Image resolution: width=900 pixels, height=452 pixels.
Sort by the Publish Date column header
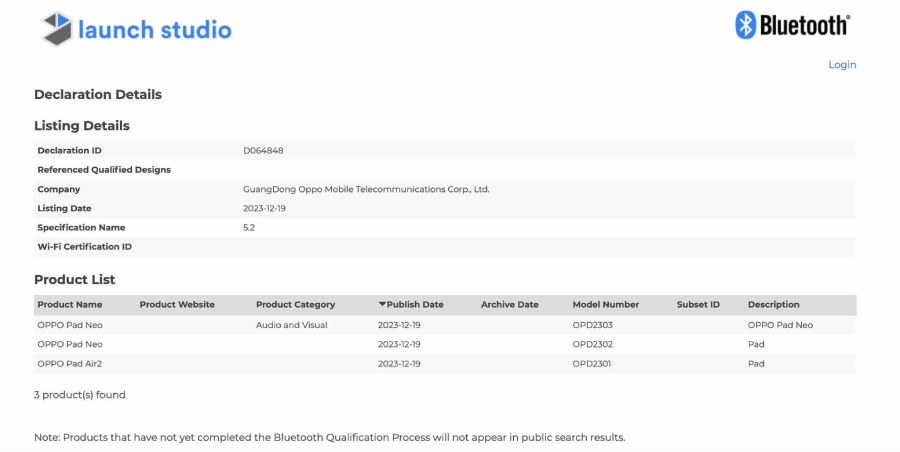pyautogui.click(x=411, y=304)
